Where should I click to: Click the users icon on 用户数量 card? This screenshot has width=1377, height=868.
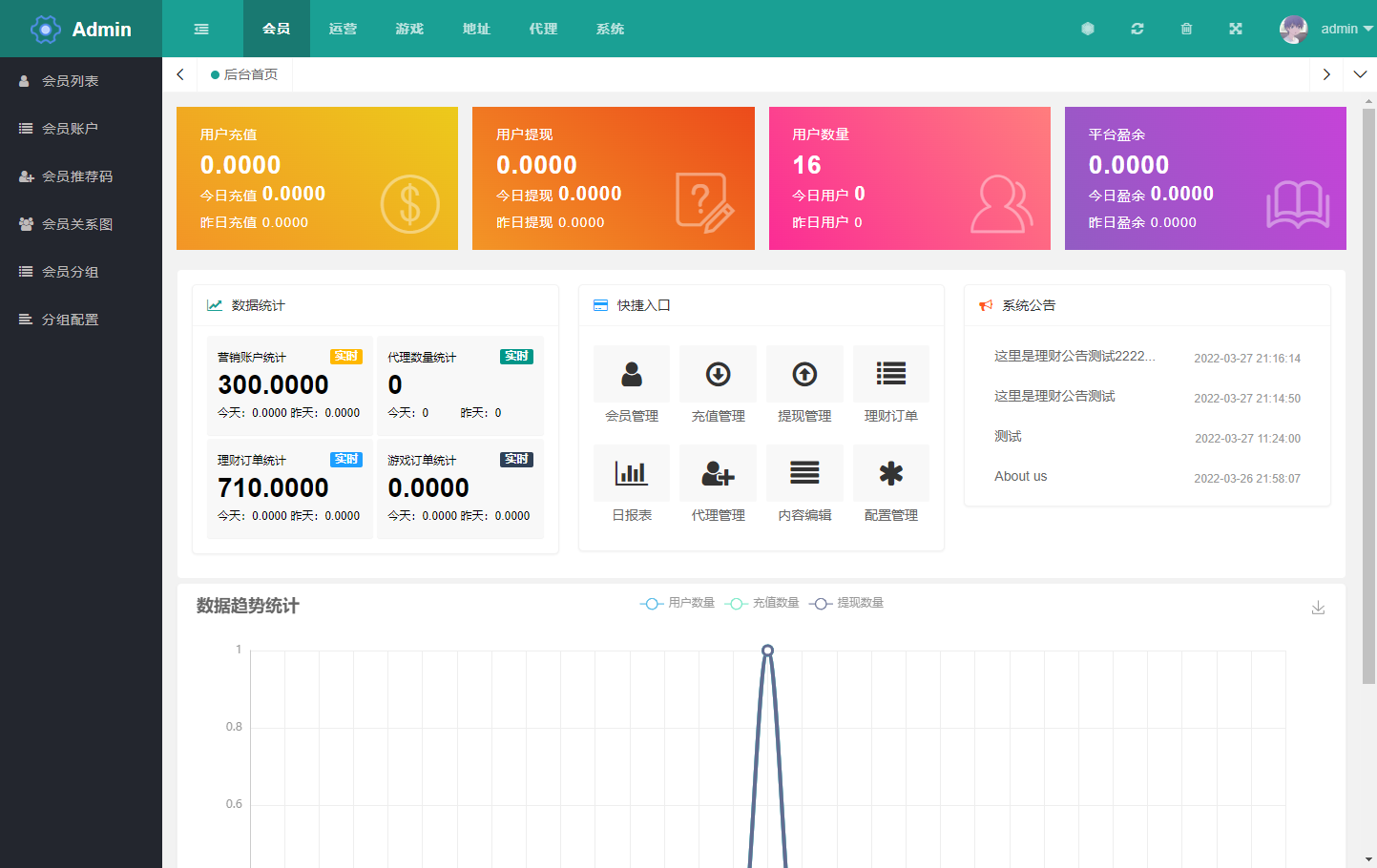pyautogui.click(x=1002, y=203)
